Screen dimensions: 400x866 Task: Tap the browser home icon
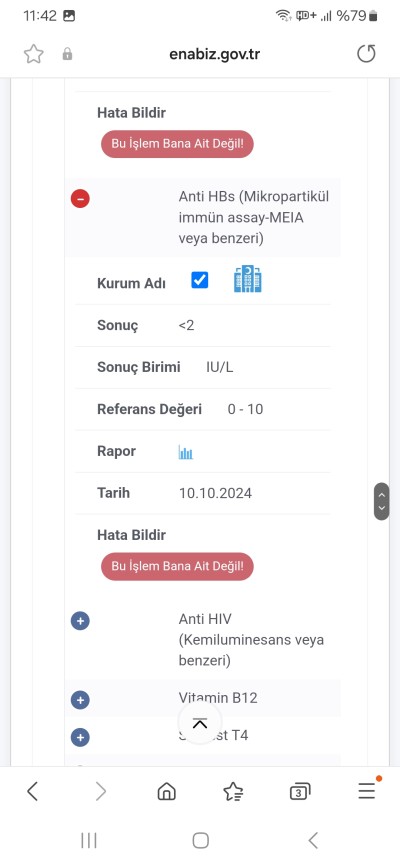pos(166,792)
